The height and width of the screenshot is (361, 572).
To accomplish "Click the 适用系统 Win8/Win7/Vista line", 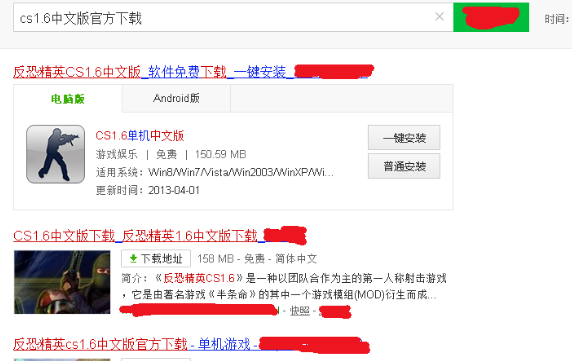I will (x=214, y=172).
